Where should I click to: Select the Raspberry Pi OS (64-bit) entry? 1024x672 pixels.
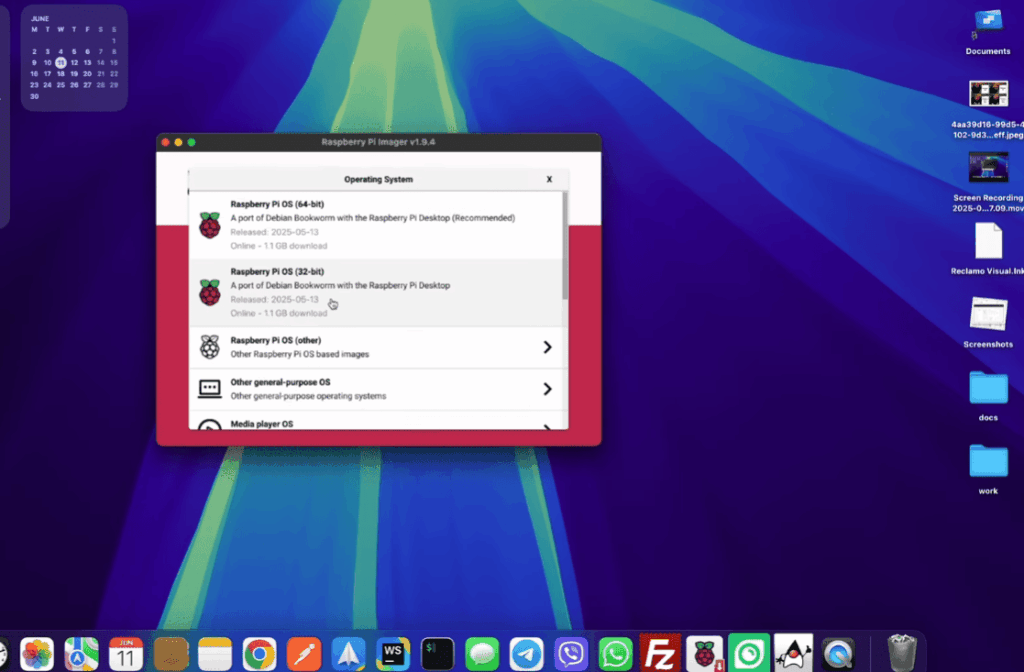[370, 226]
